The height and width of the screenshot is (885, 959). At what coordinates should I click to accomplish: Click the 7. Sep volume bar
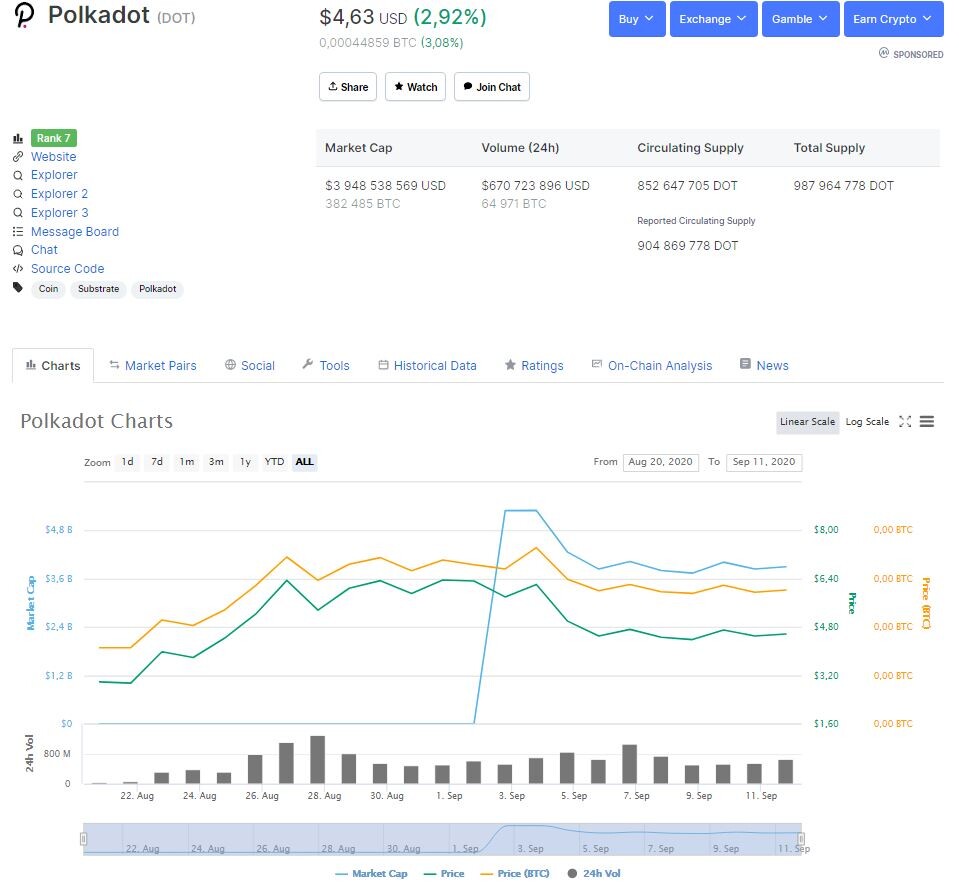[629, 764]
